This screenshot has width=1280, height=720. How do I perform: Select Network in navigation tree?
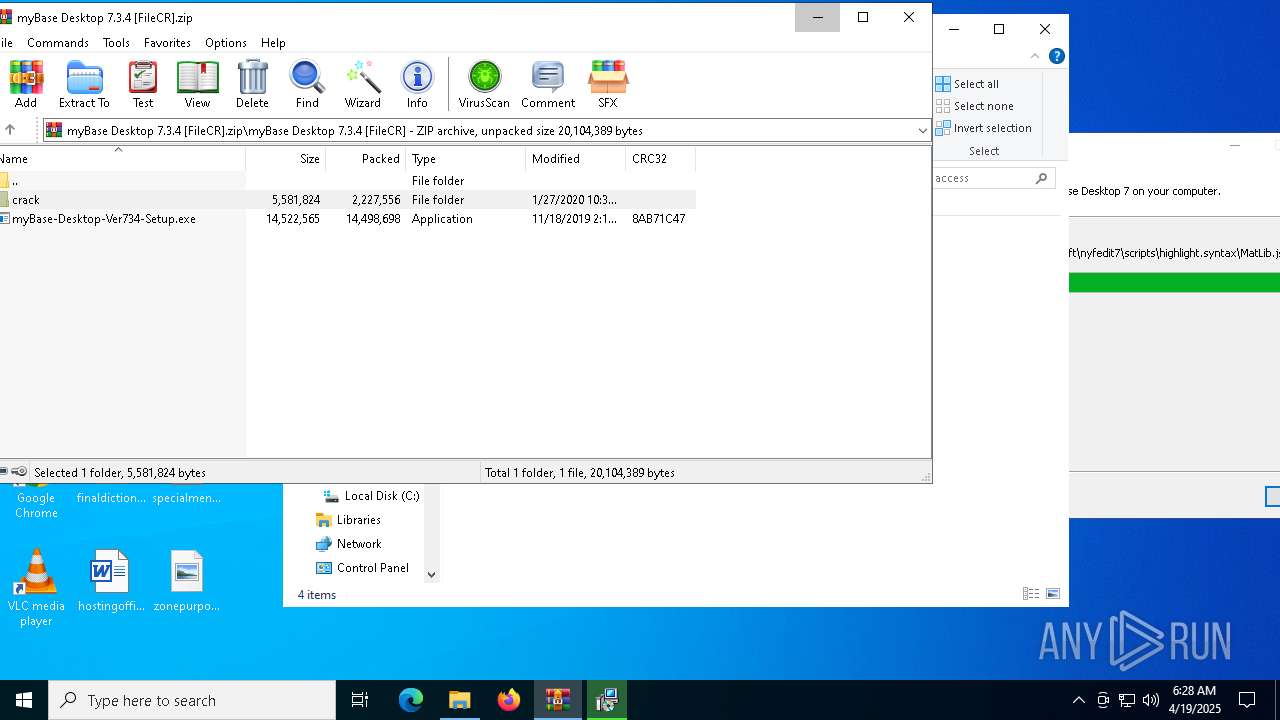pos(348,544)
